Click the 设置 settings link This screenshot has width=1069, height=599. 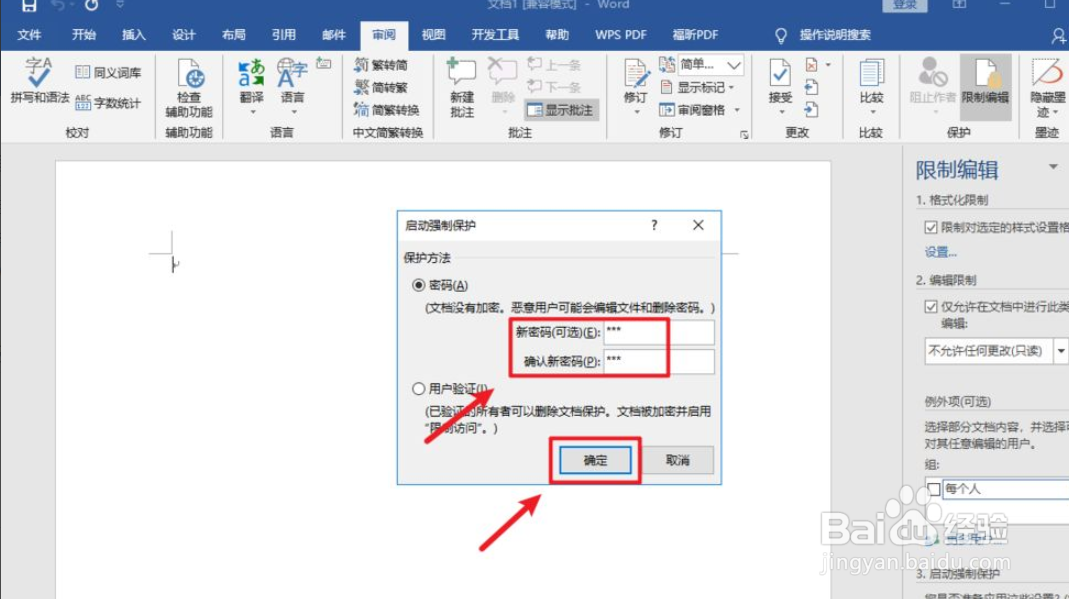(937, 251)
